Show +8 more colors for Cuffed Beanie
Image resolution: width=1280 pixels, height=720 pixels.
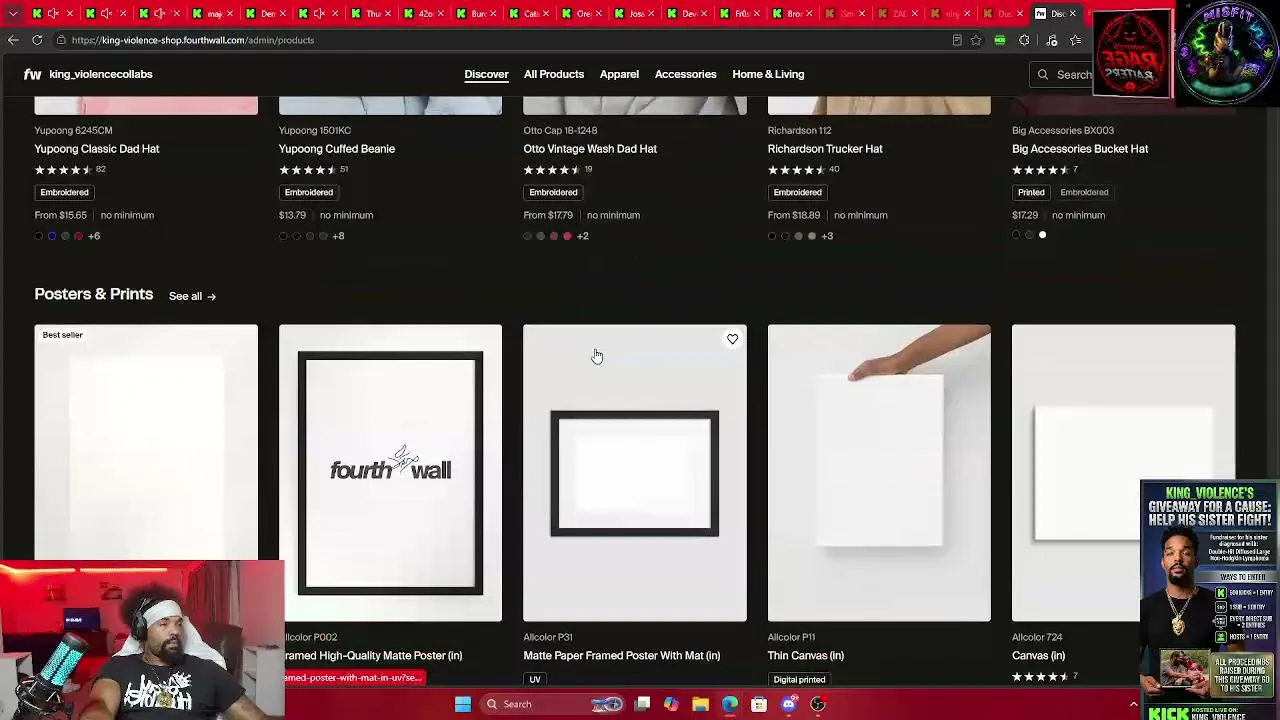click(x=338, y=236)
